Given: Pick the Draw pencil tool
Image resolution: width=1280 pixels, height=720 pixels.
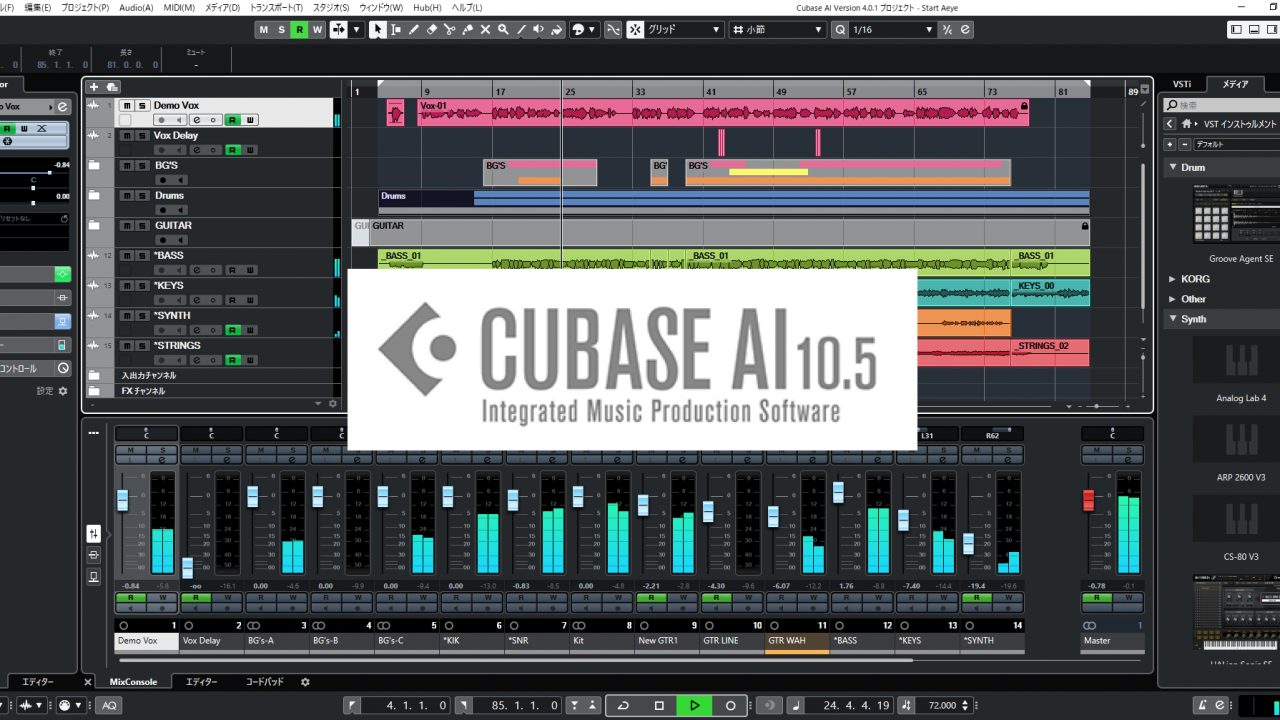Looking at the screenshot, I should [x=413, y=30].
